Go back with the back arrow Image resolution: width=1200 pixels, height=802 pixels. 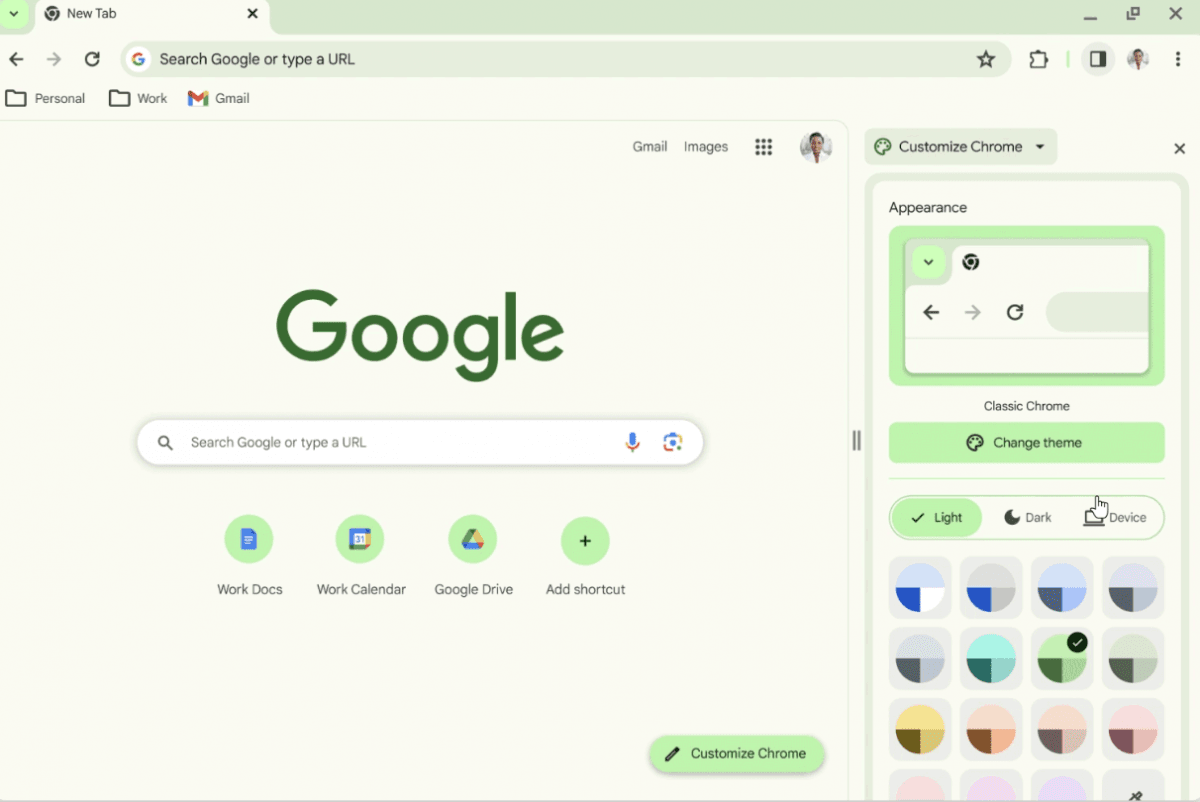pos(16,59)
